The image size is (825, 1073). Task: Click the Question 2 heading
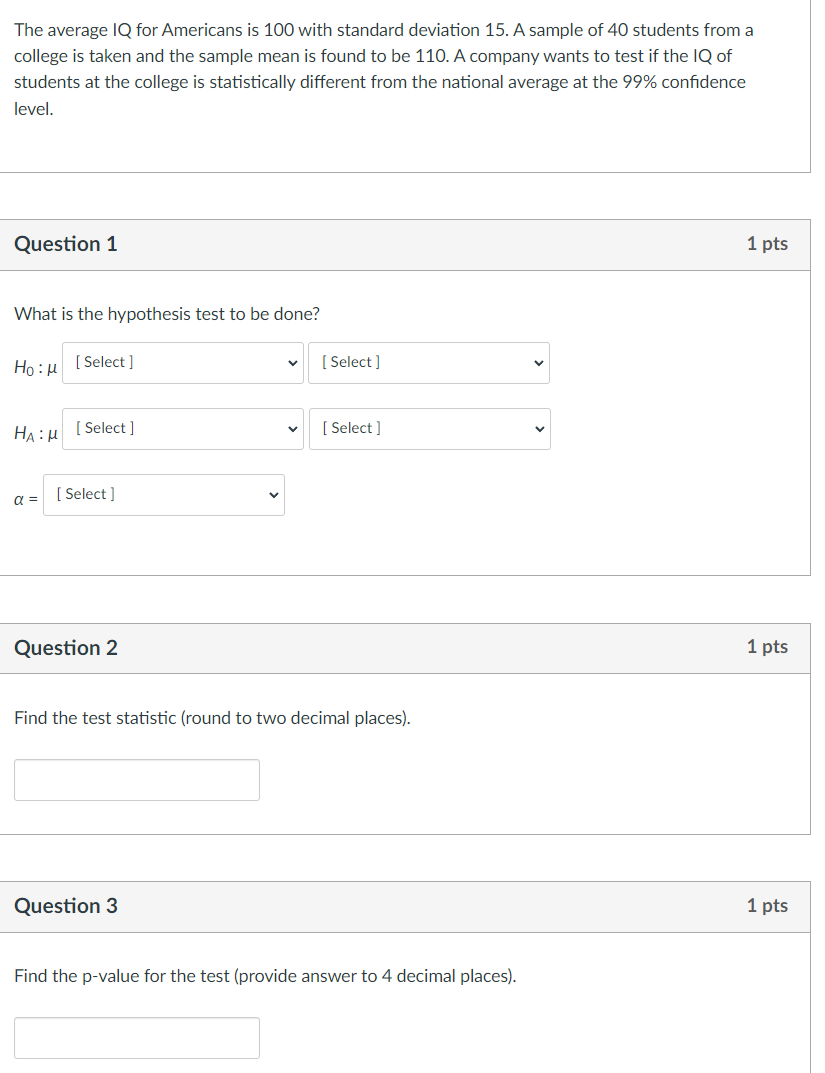click(66, 647)
